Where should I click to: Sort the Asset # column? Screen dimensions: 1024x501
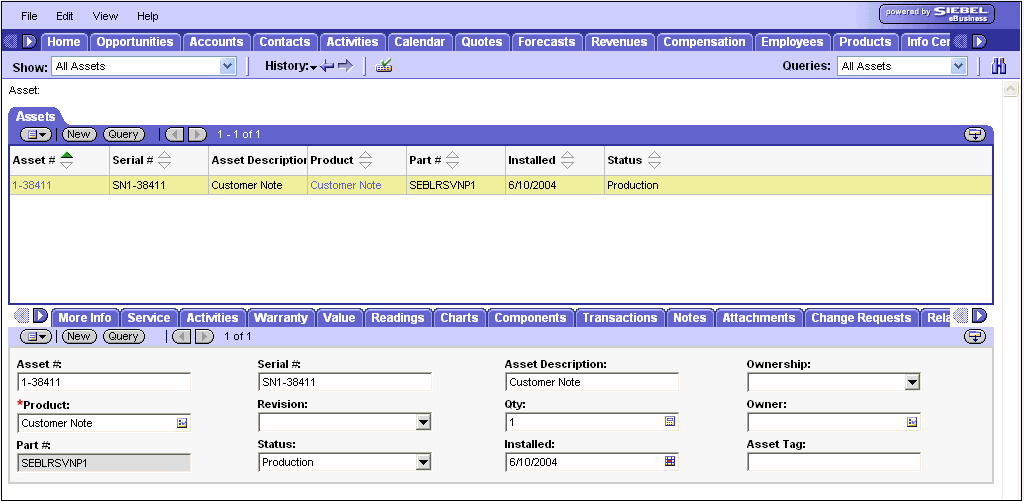click(66, 160)
